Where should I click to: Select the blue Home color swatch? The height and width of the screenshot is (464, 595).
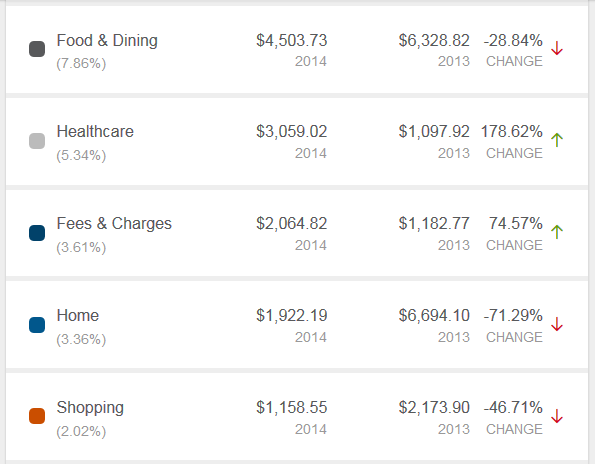tap(37, 325)
